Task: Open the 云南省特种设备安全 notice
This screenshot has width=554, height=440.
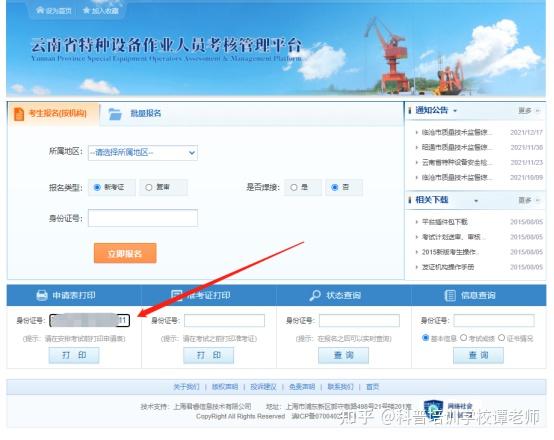Action: click(x=456, y=163)
